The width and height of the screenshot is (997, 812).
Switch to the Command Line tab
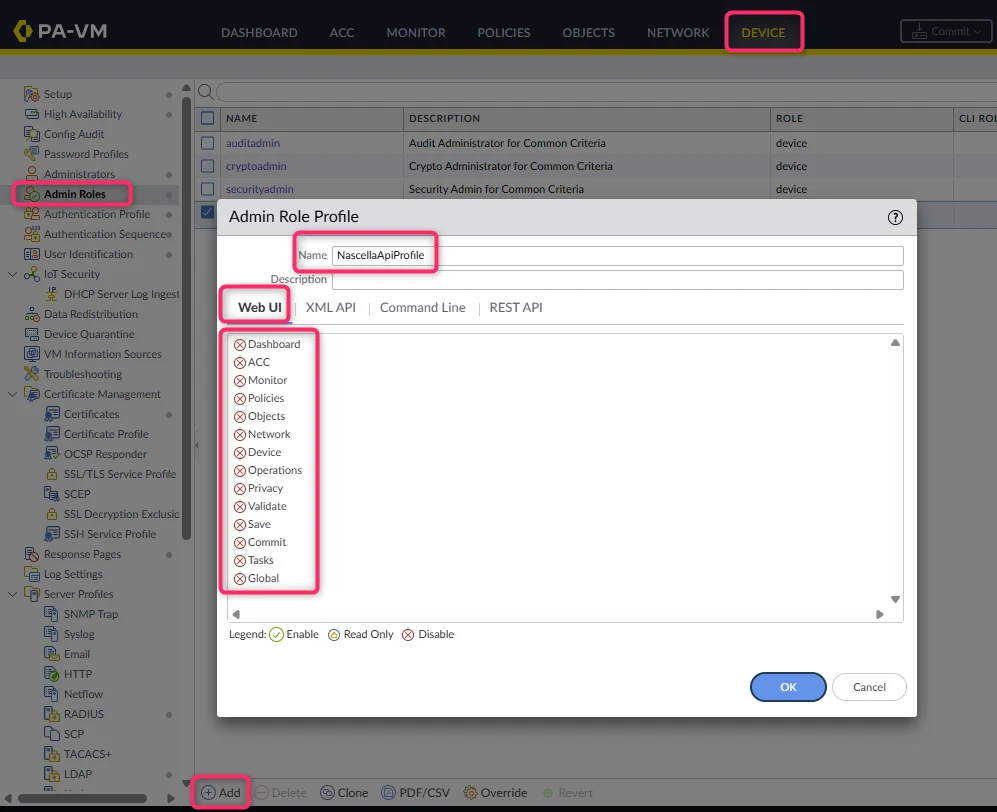point(423,308)
